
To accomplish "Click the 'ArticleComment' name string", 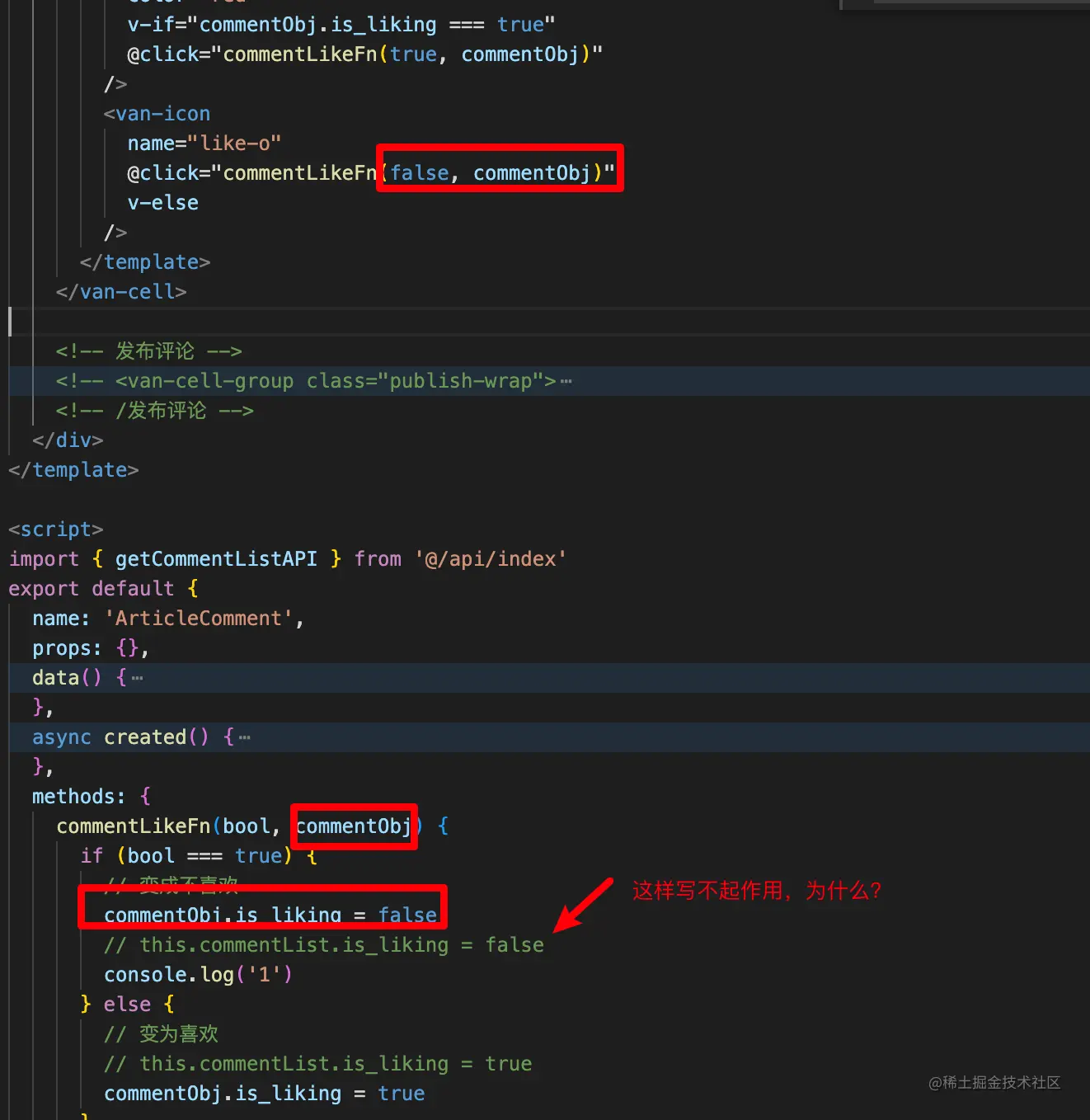I will 198,619.
